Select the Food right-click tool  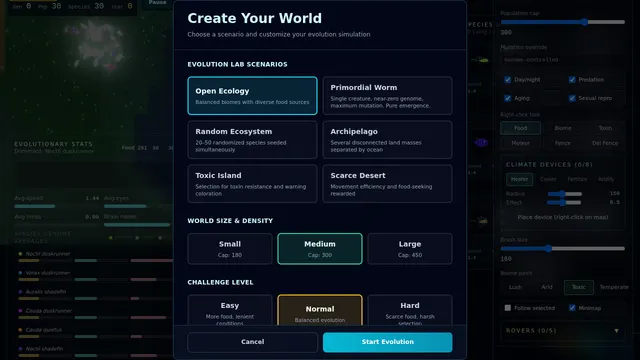click(x=520, y=128)
